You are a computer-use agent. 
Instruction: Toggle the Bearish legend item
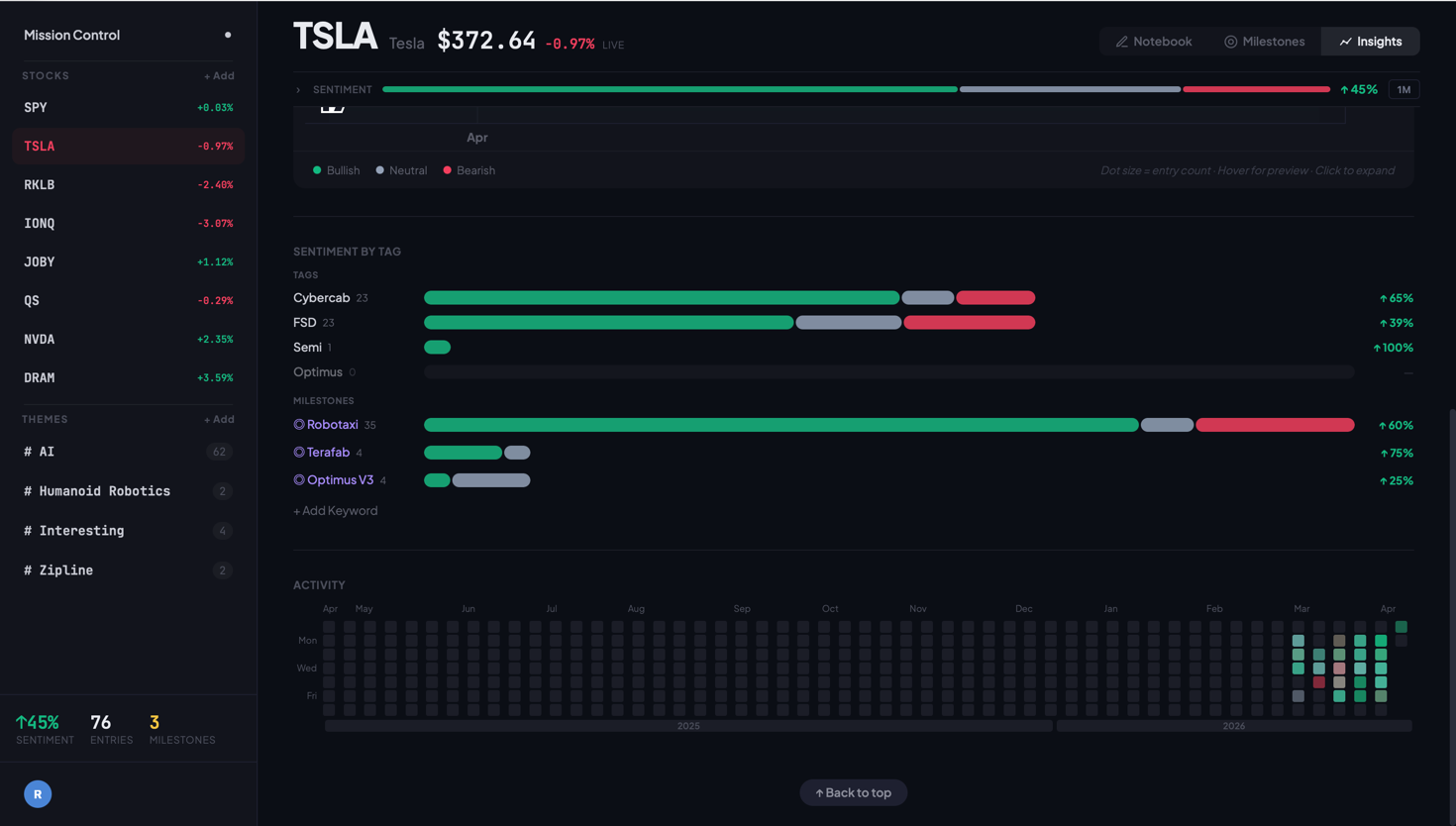pyautogui.click(x=469, y=170)
